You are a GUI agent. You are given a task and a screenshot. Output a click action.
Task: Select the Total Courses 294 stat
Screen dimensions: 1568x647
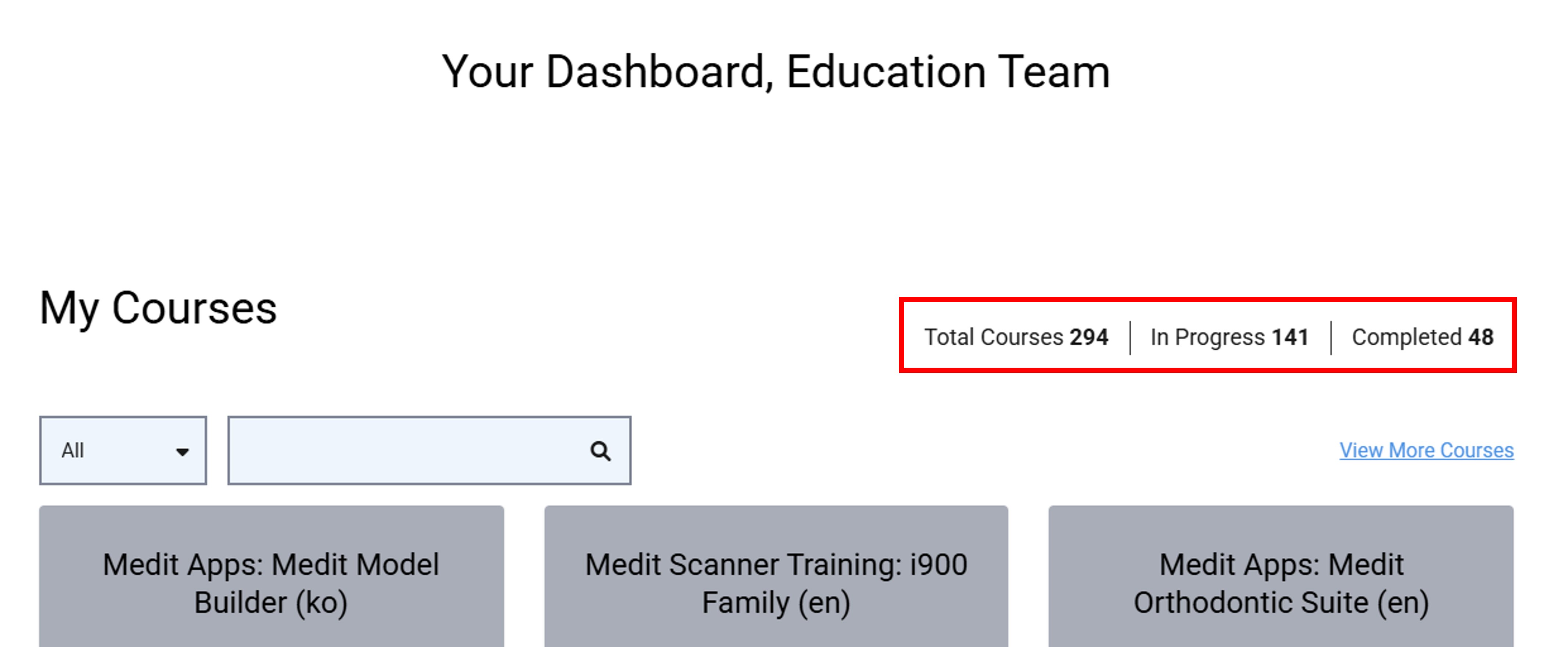coord(1016,337)
